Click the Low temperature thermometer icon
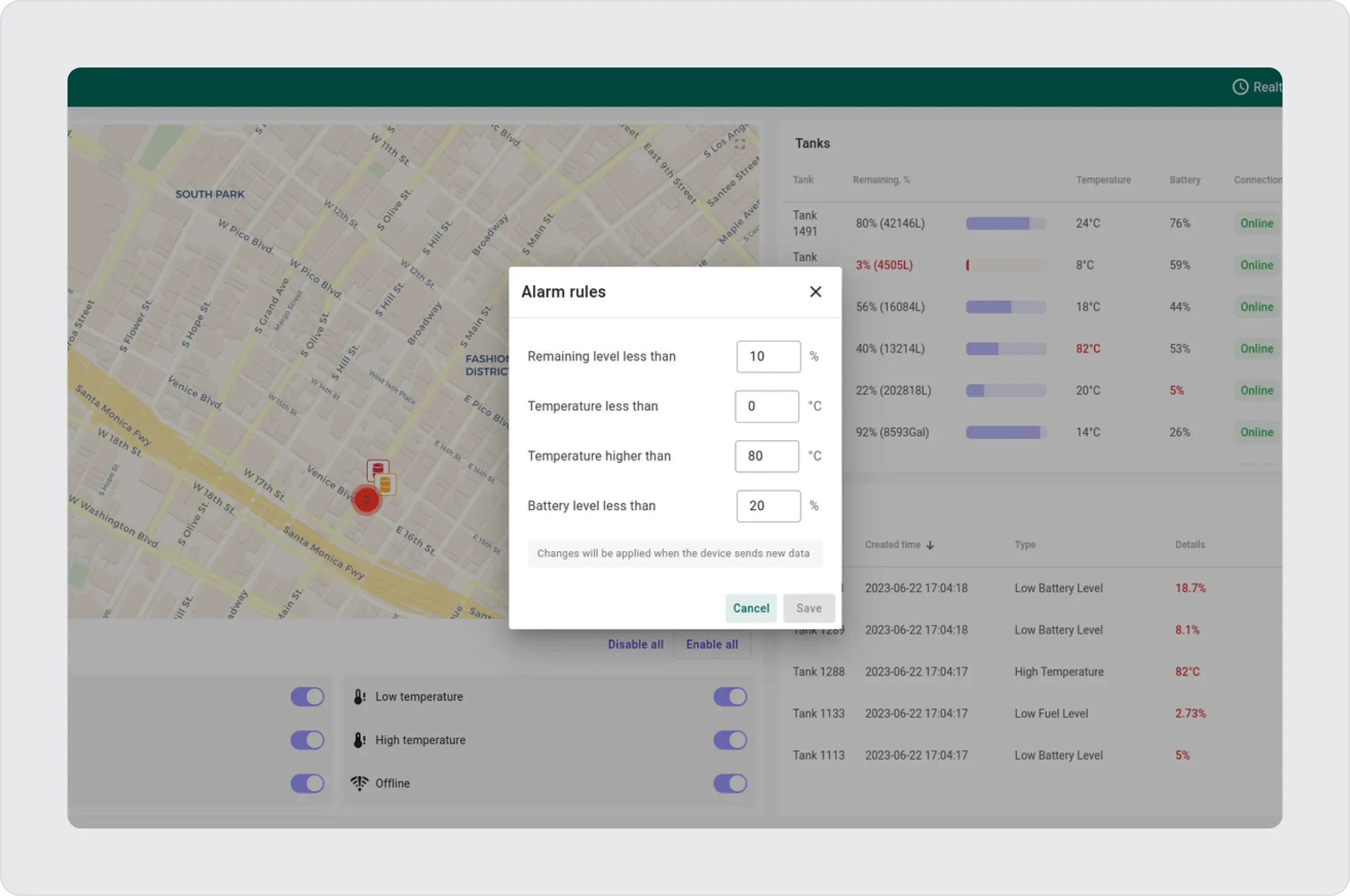This screenshot has width=1350, height=896. click(x=359, y=696)
